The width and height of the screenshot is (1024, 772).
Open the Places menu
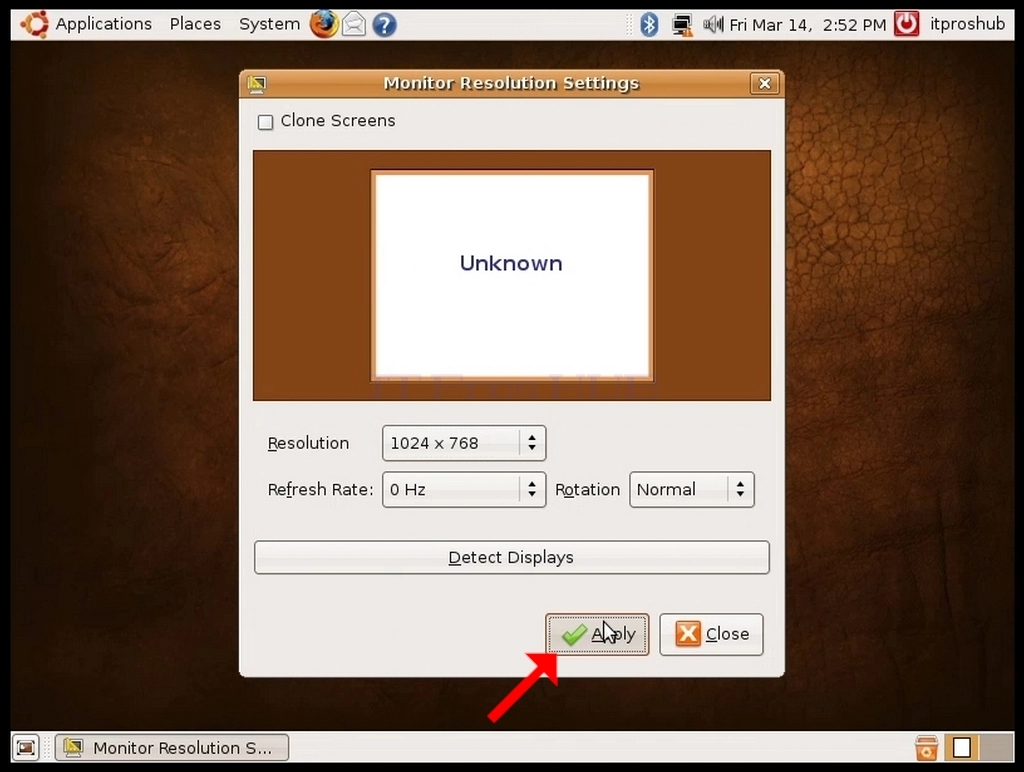coord(195,24)
